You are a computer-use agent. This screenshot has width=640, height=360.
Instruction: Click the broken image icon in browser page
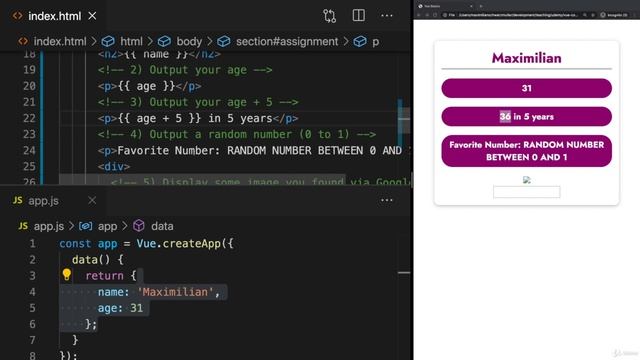click(527, 180)
